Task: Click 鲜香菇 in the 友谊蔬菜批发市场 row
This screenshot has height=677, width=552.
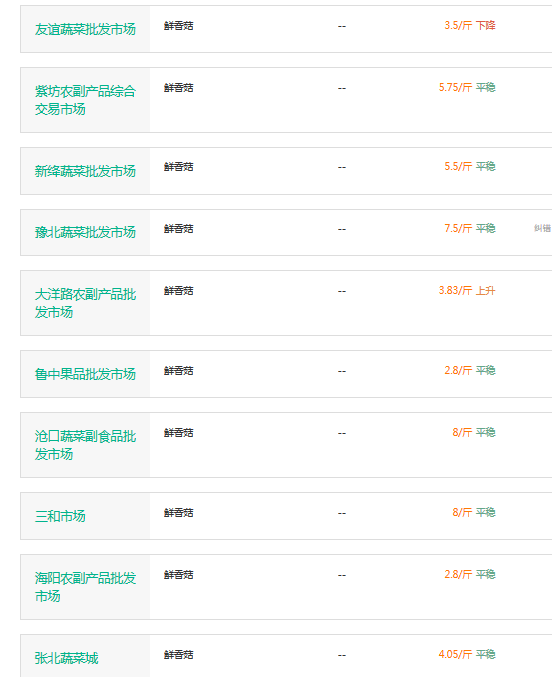Action: [x=178, y=26]
